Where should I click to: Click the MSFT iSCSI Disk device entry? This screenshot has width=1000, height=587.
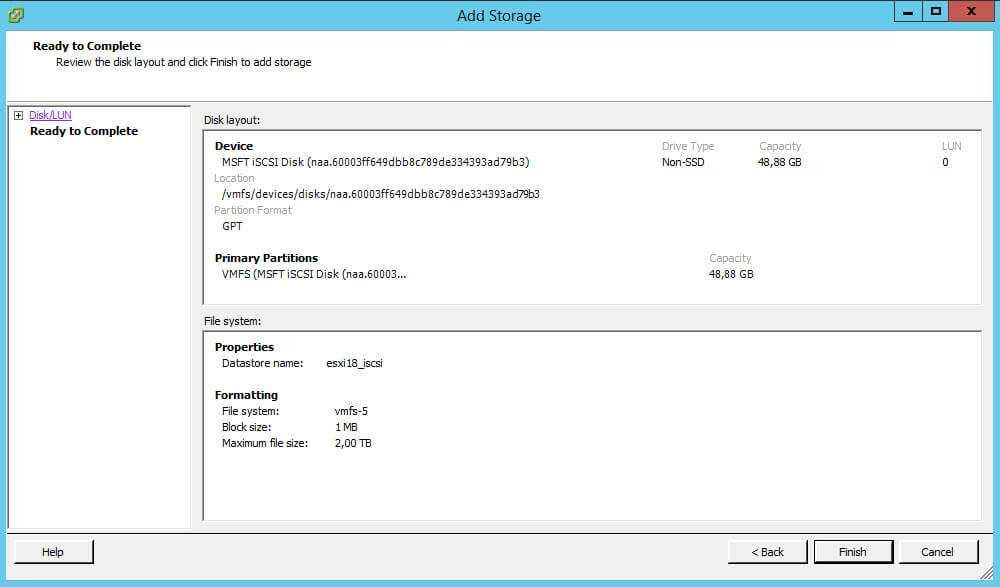coord(375,162)
